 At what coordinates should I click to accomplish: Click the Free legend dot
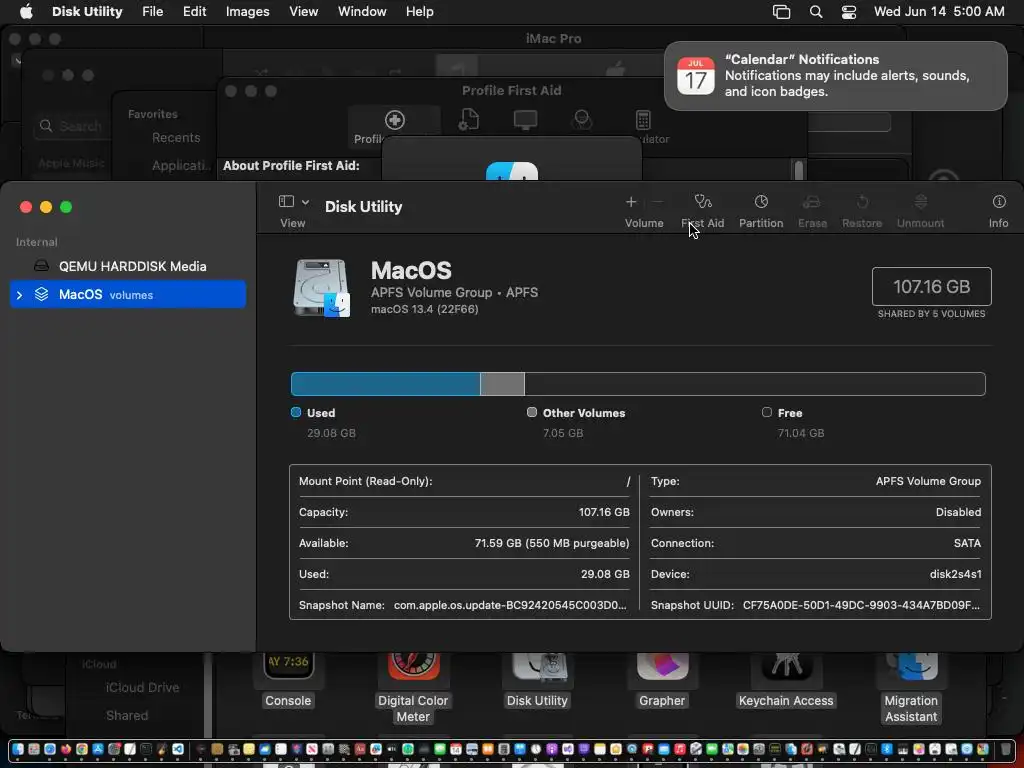[x=767, y=412]
